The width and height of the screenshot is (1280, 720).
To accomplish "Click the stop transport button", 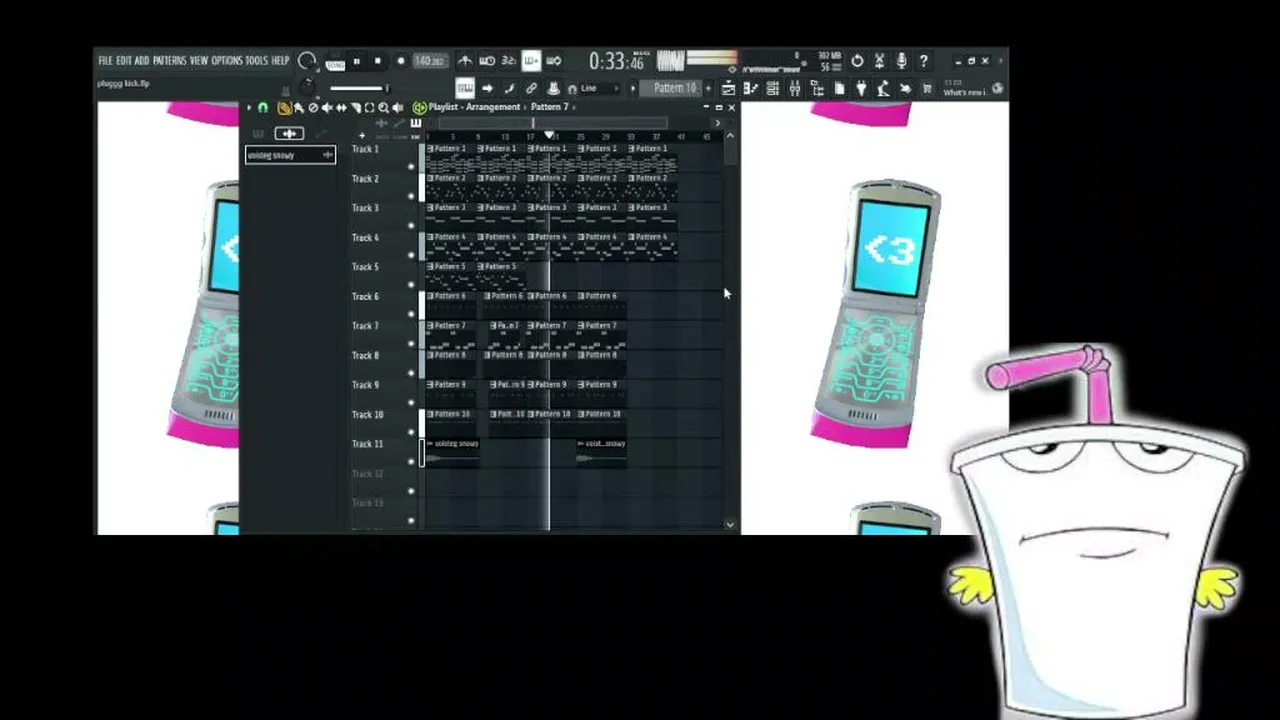I will pos(378,61).
